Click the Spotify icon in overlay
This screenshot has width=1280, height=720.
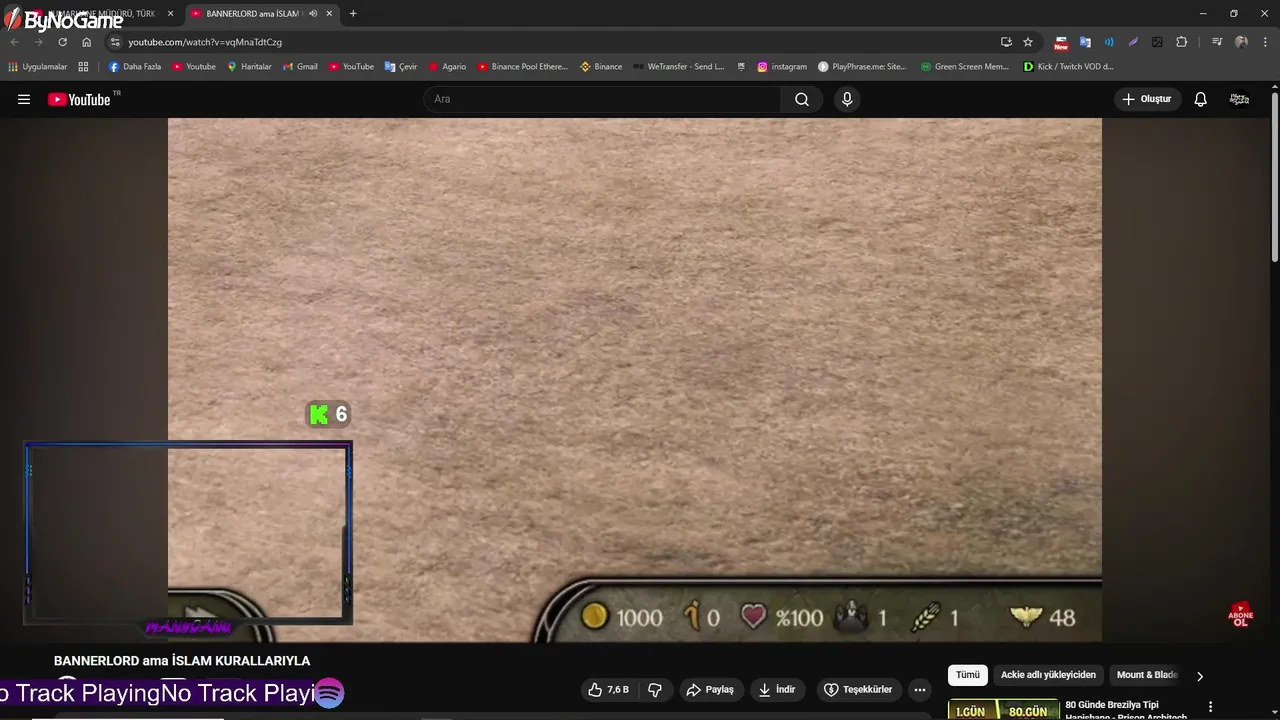pyautogui.click(x=330, y=693)
